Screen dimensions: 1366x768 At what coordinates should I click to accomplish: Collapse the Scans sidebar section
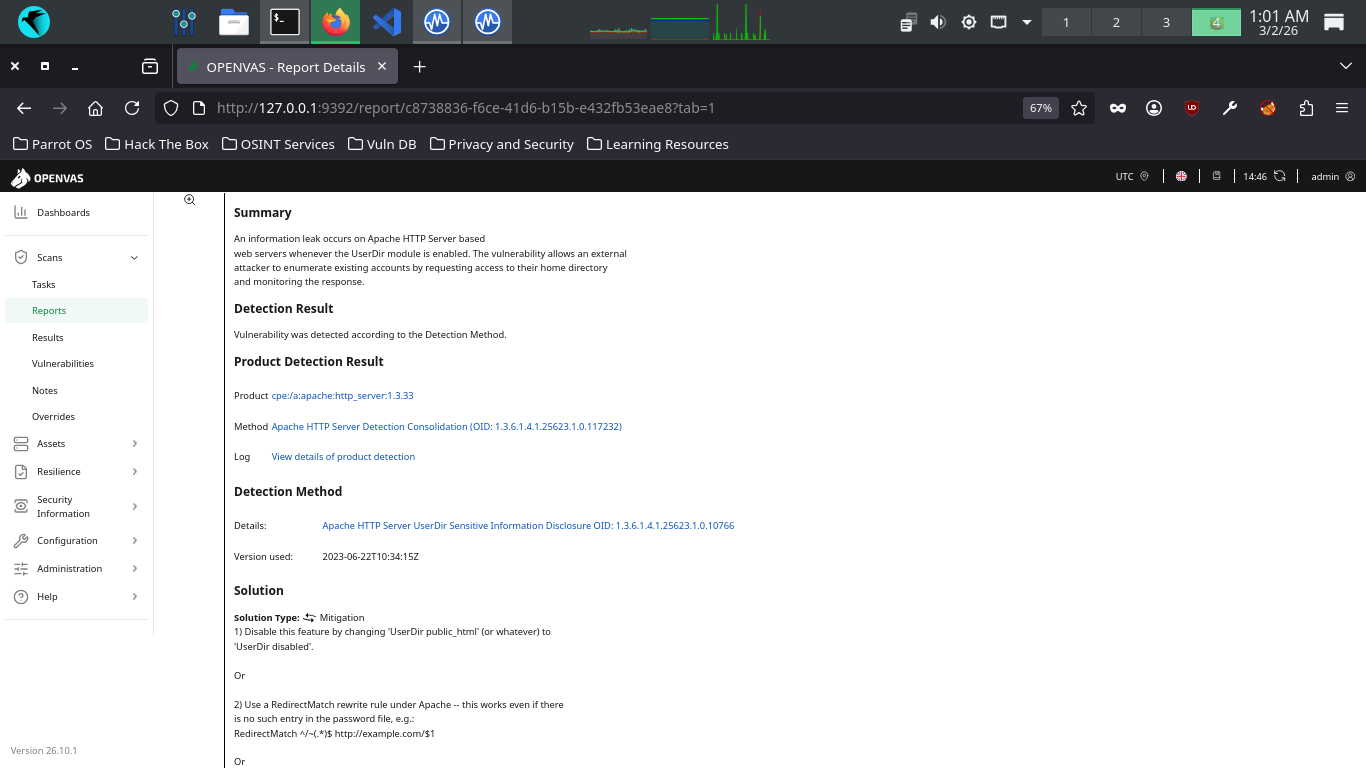point(134,258)
